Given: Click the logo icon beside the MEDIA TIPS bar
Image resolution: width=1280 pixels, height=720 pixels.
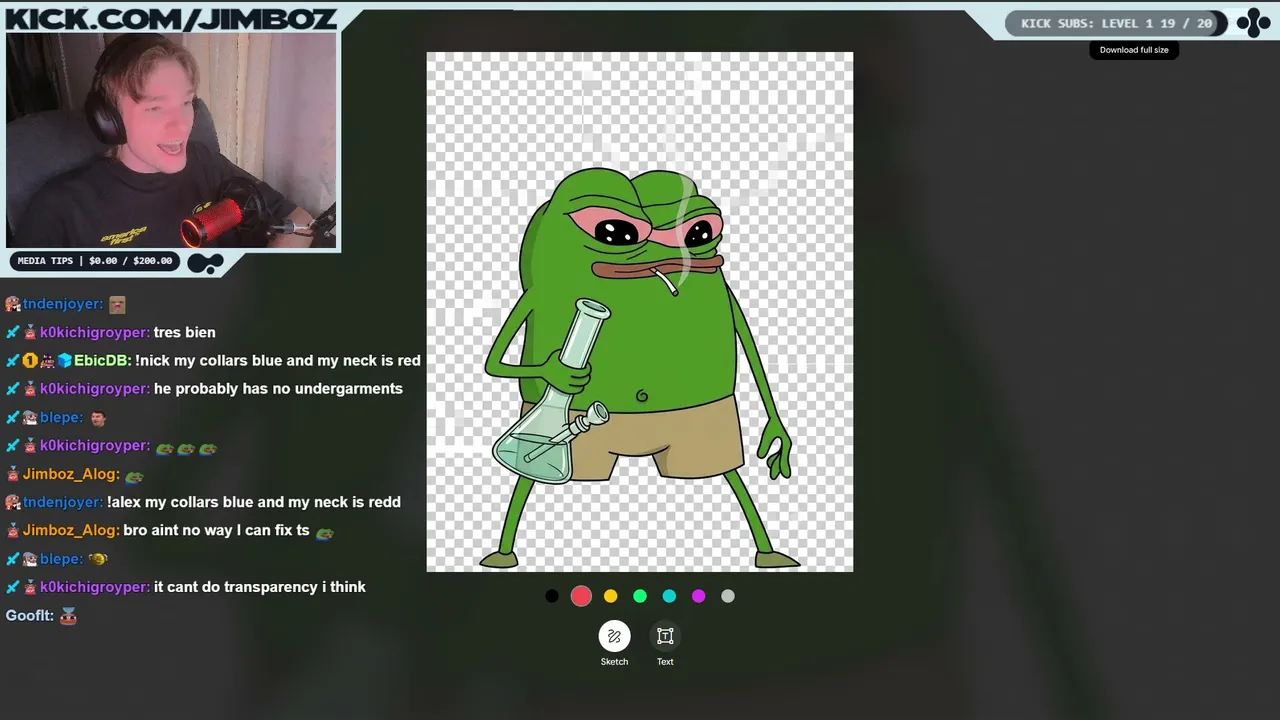Looking at the screenshot, I should click(205, 264).
